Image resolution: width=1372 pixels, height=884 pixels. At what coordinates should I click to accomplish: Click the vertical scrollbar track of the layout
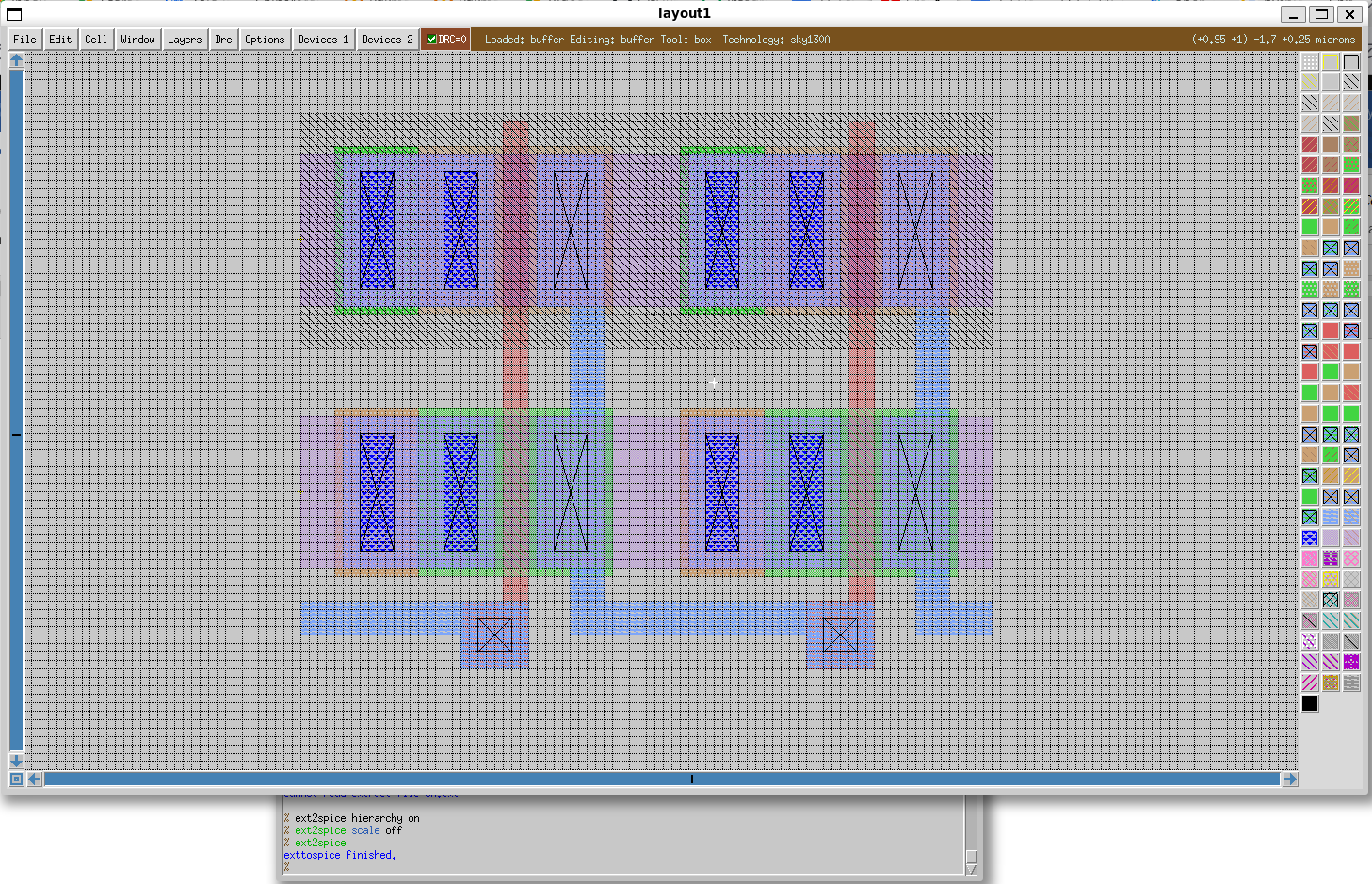click(16, 410)
